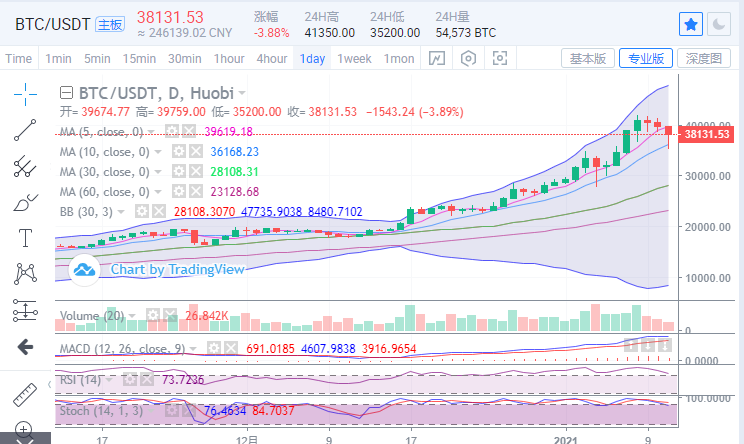The image size is (744, 444).
Task: Select the 30min timeframe
Action: [185, 58]
